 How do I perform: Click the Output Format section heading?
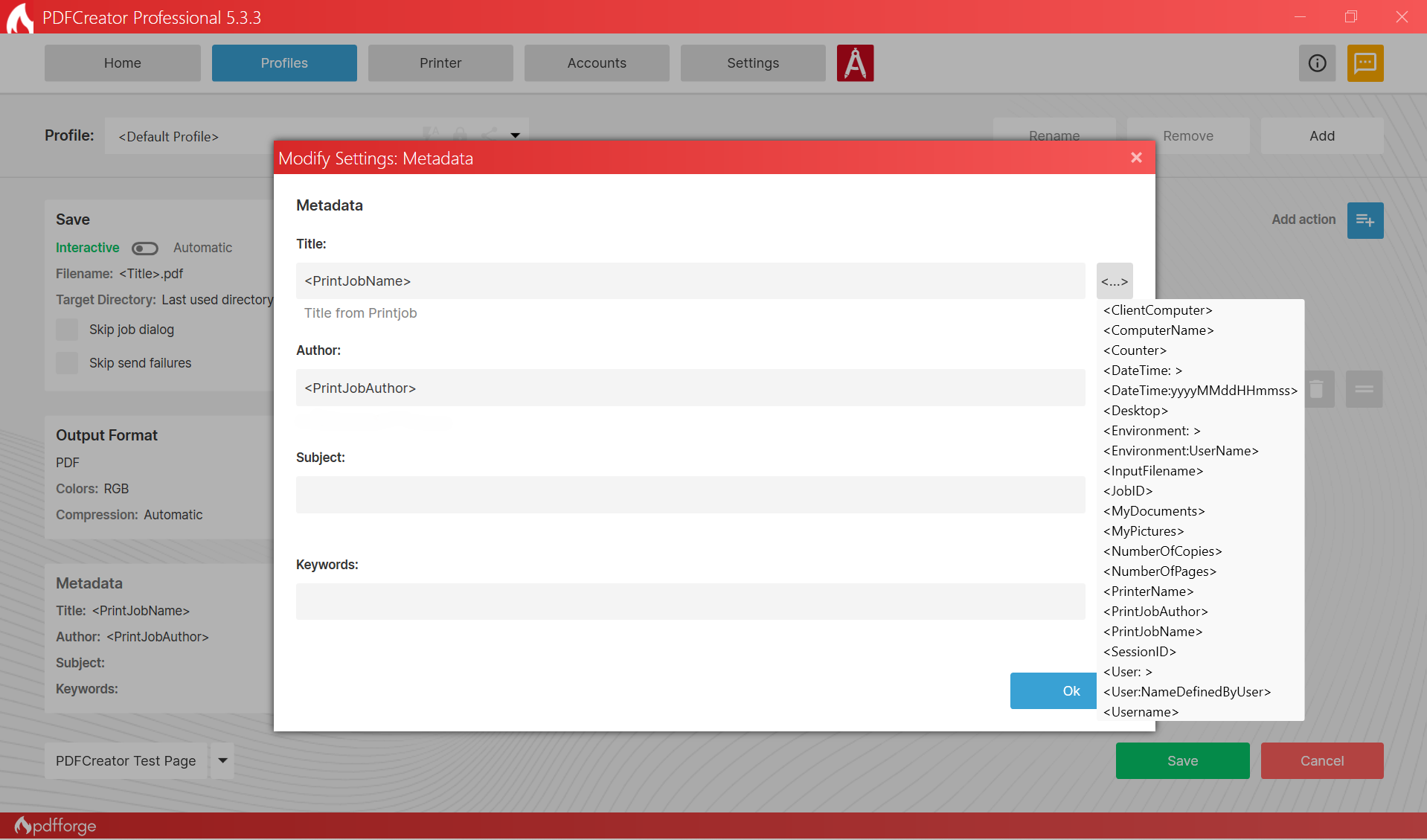(x=106, y=435)
